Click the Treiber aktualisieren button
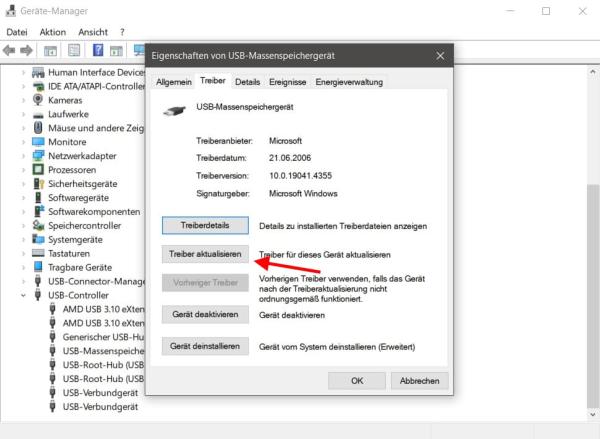This screenshot has width=600, height=439. point(204,255)
